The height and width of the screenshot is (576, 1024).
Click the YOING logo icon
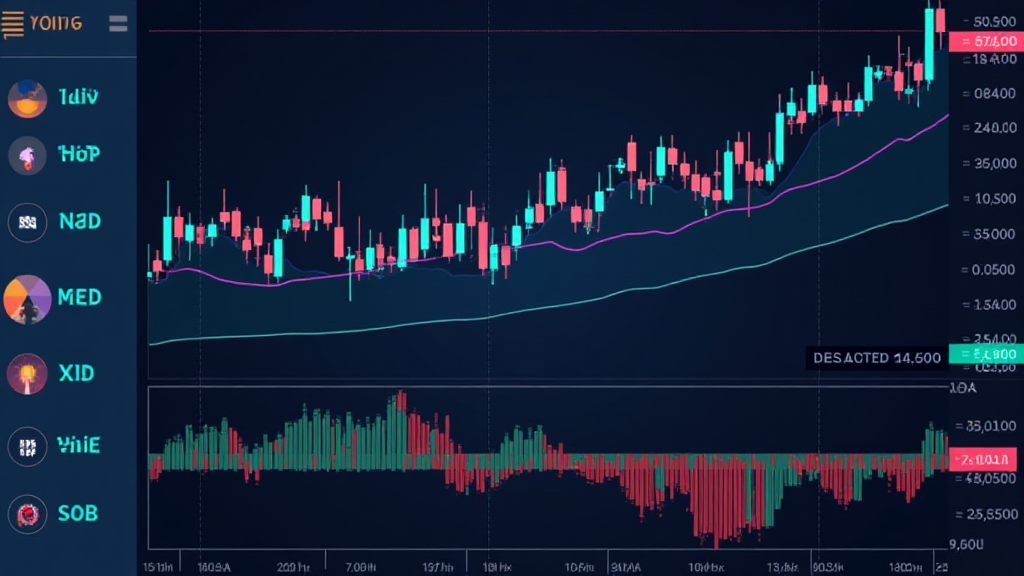pyautogui.click(x=12, y=23)
